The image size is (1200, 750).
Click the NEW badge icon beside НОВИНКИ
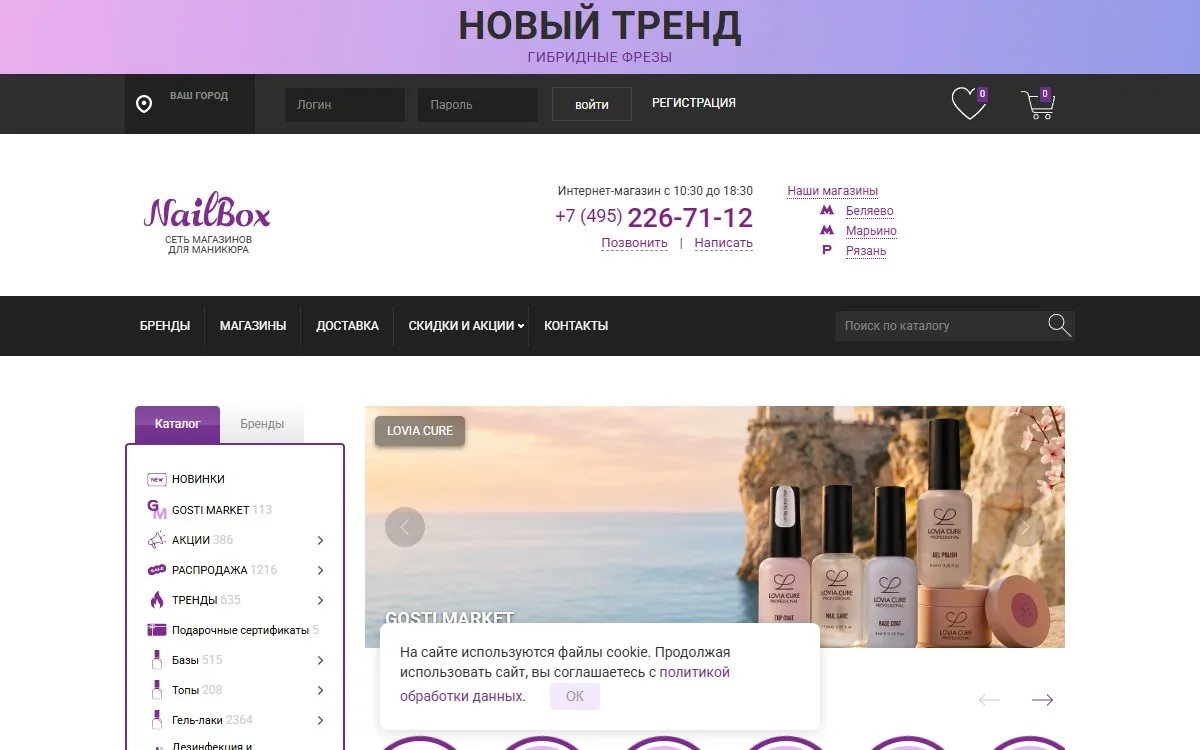(156, 479)
